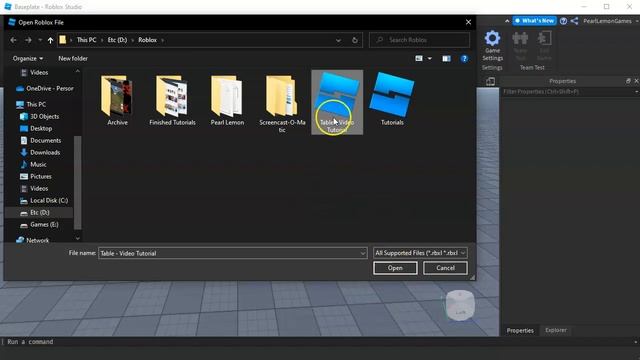Go forward with the dialog's forward arrow

(x=28, y=40)
